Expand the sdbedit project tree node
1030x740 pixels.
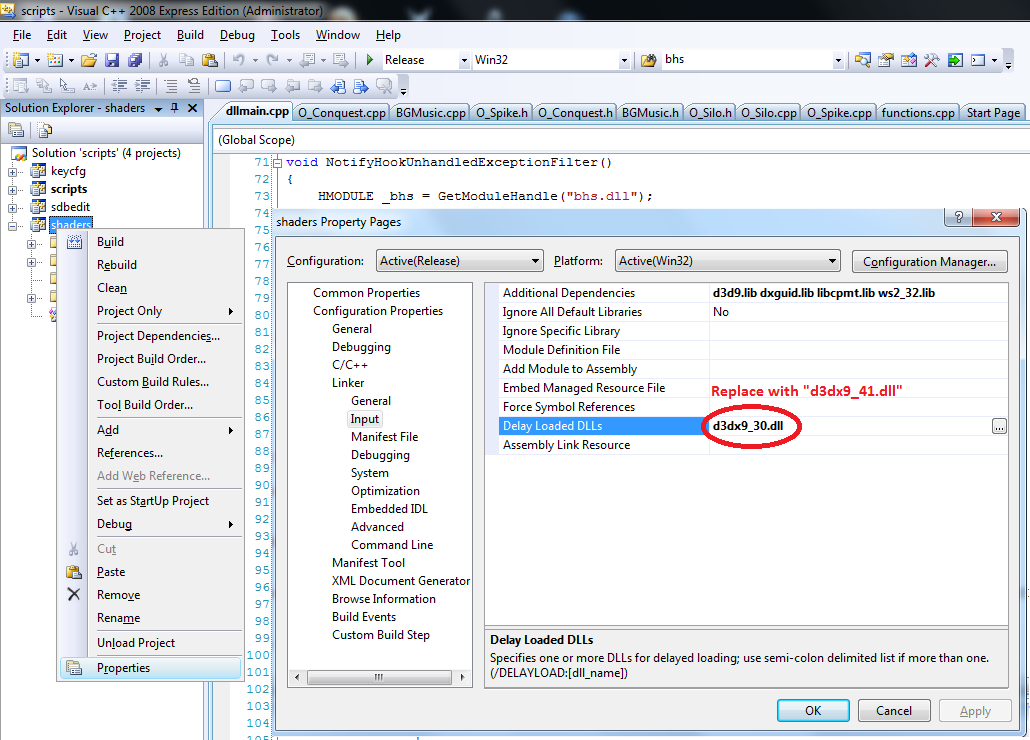(x=13, y=207)
